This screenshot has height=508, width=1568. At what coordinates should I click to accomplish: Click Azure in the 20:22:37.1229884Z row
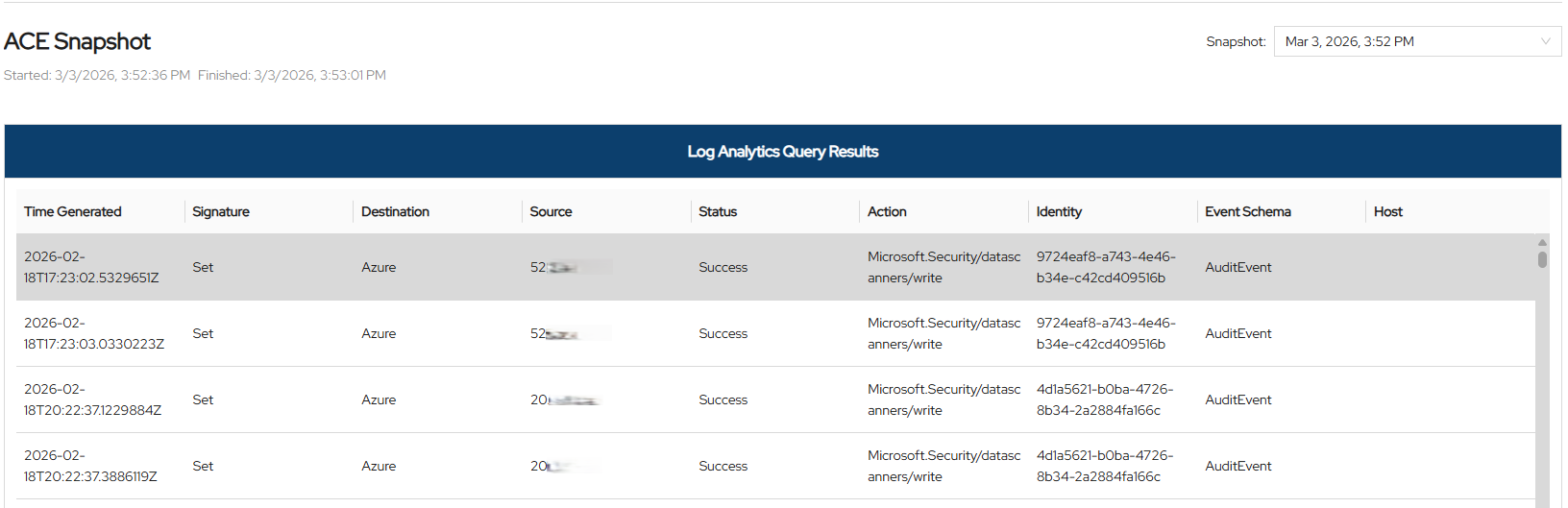click(x=379, y=399)
